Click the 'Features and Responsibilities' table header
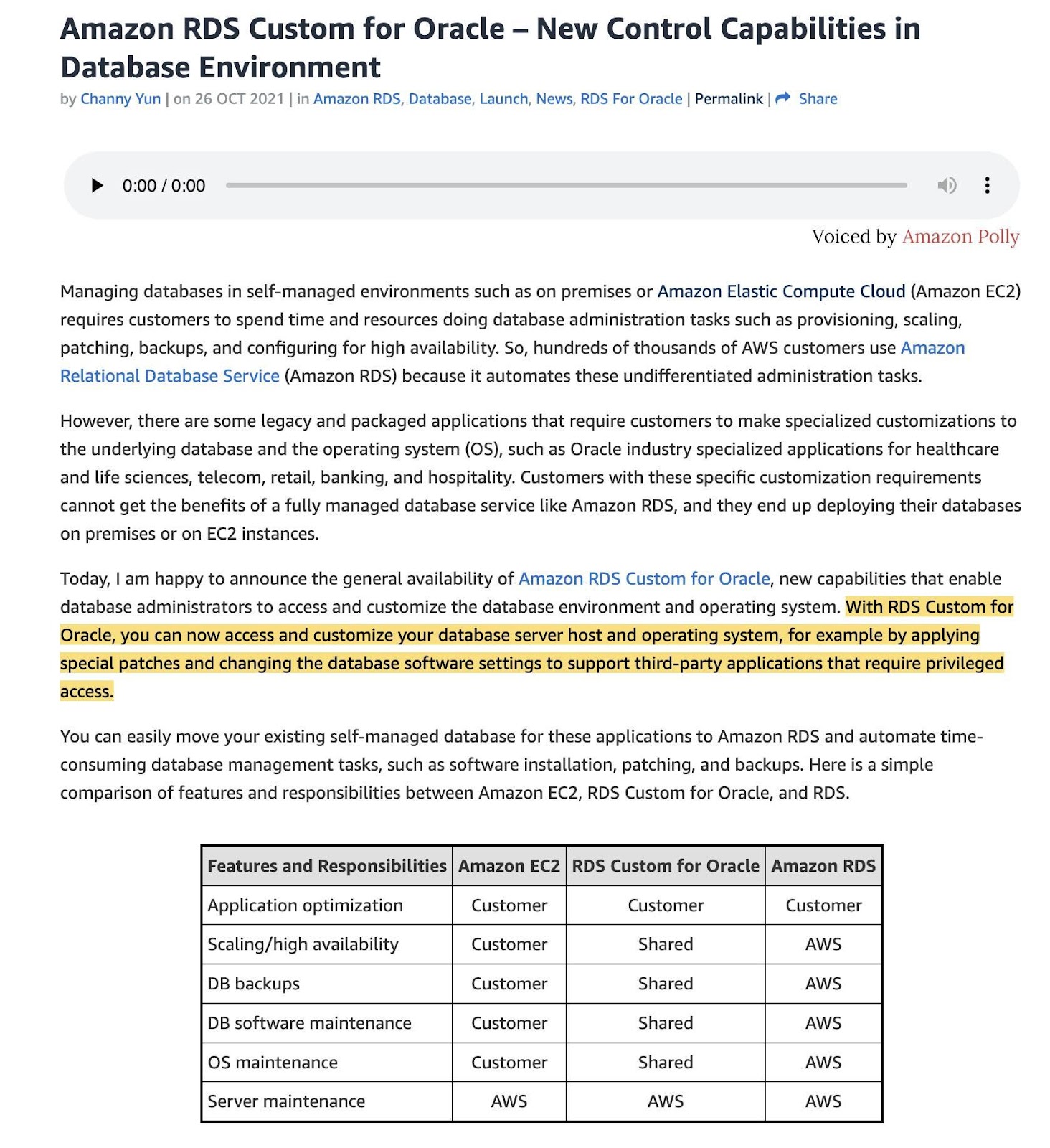The width and height of the screenshot is (1050, 1148). [x=327, y=866]
